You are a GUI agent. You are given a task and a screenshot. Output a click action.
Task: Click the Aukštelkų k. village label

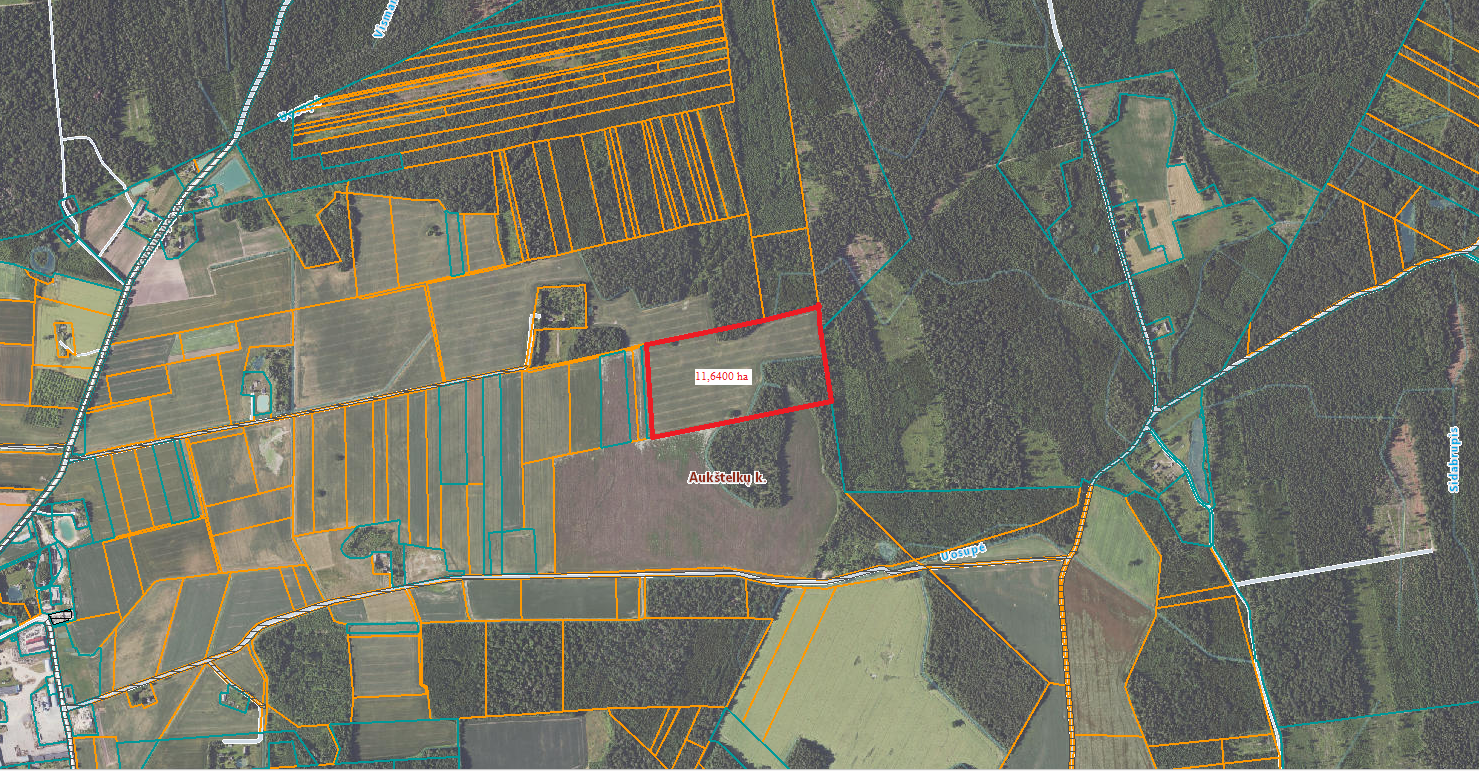(727, 478)
